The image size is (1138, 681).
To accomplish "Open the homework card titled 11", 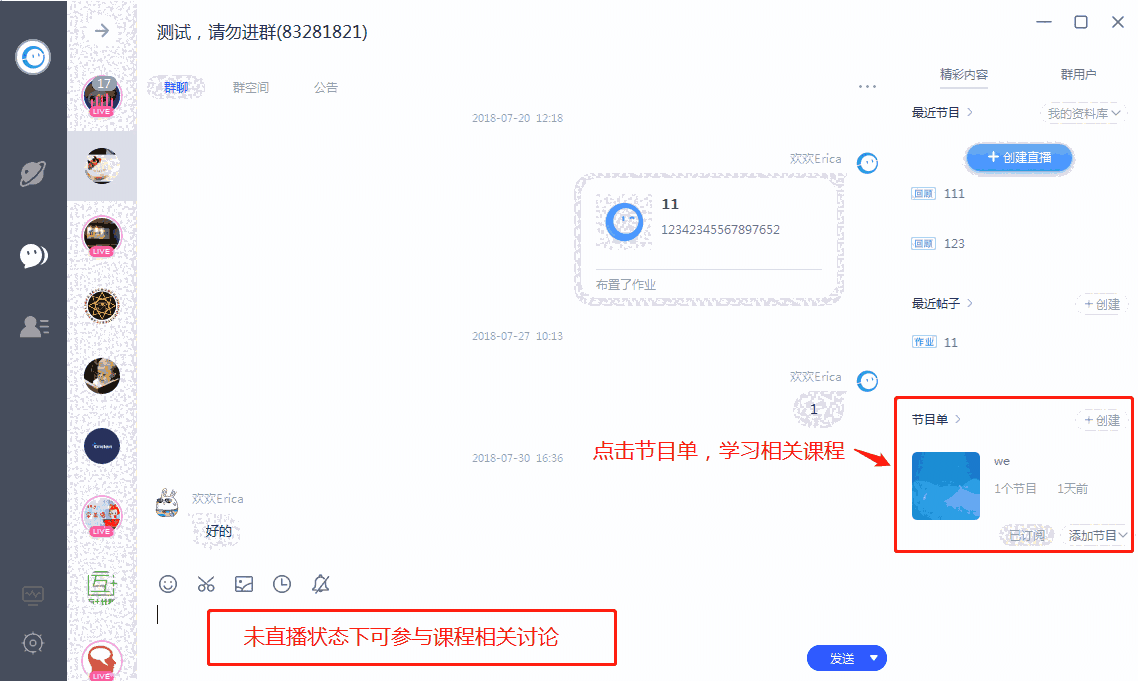I will (709, 240).
